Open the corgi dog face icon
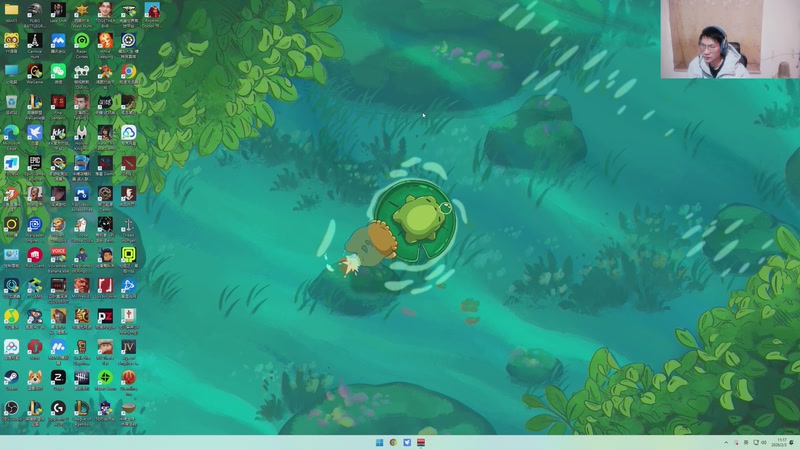This screenshot has height=450, width=800. click(x=35, y=377)
